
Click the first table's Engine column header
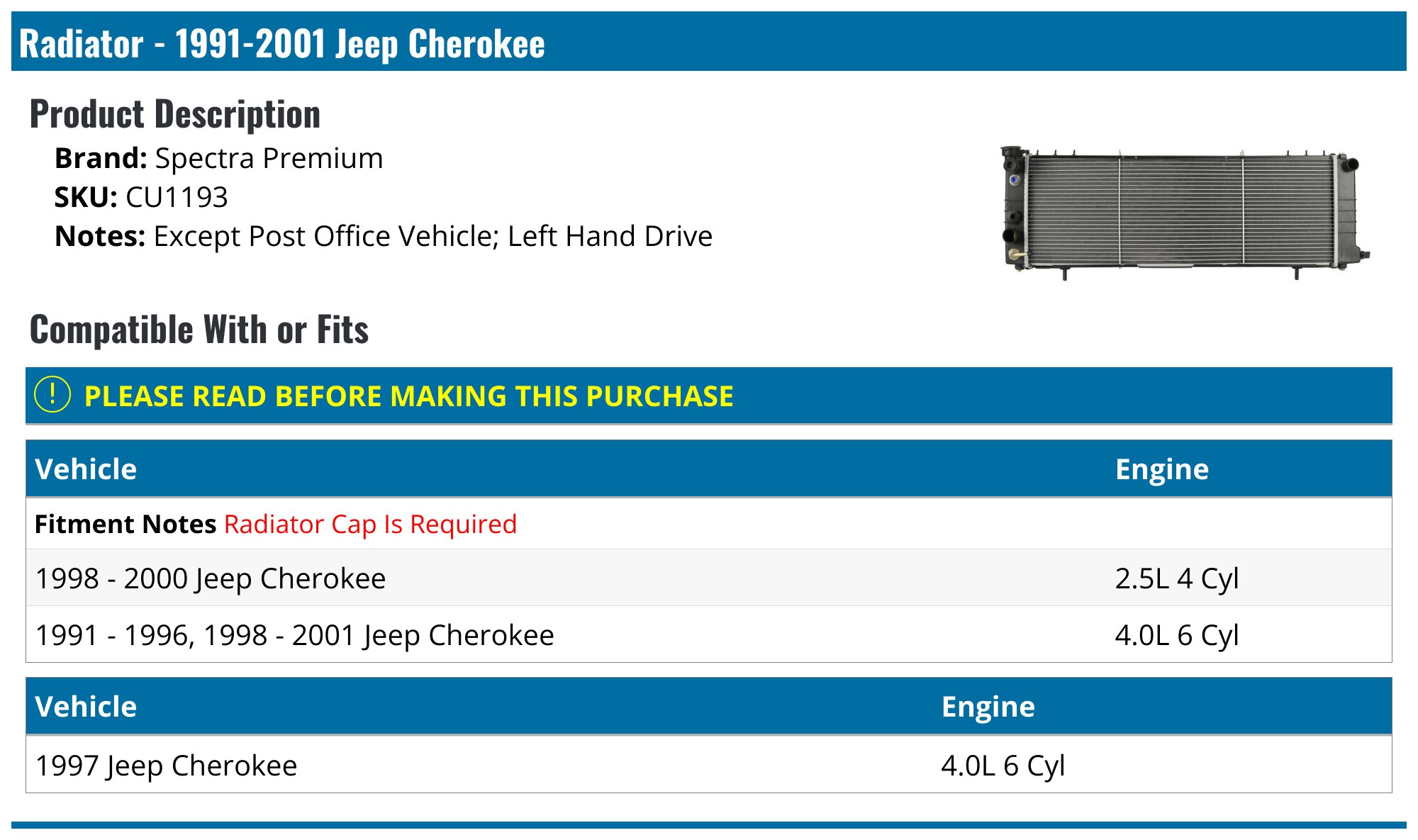[x=1162, y=469]
